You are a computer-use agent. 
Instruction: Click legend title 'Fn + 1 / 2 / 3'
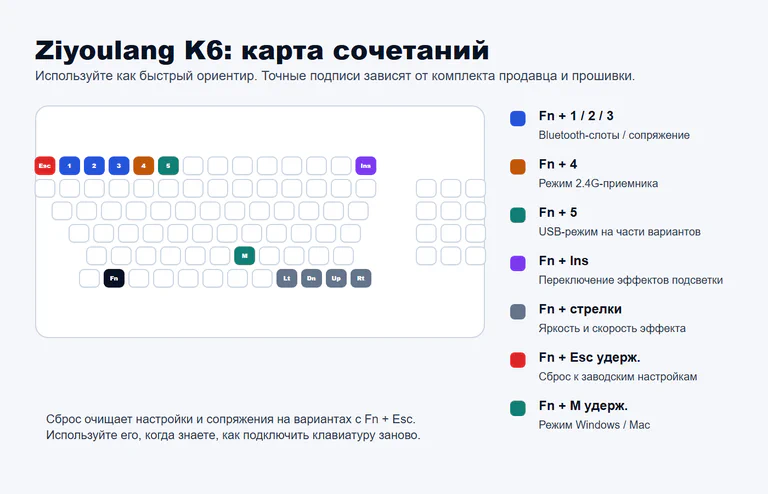[576, 116]
